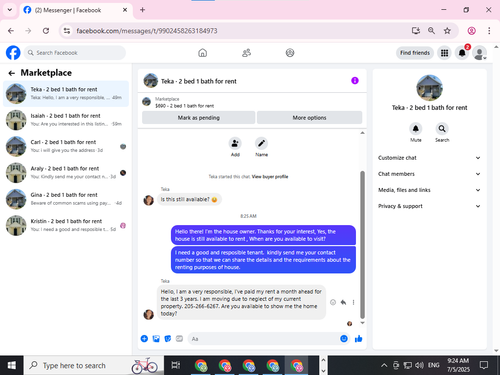Bookmark this page with the star icon

(x=447, y=31)
